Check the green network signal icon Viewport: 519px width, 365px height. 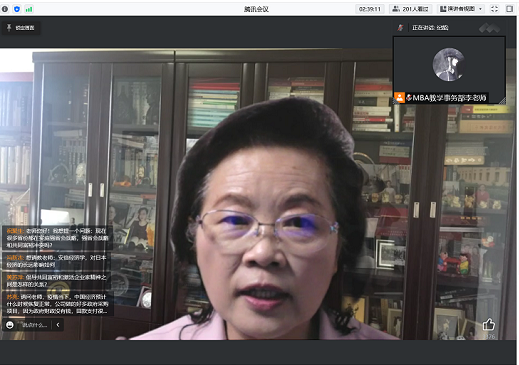click(x=29, y=9)
